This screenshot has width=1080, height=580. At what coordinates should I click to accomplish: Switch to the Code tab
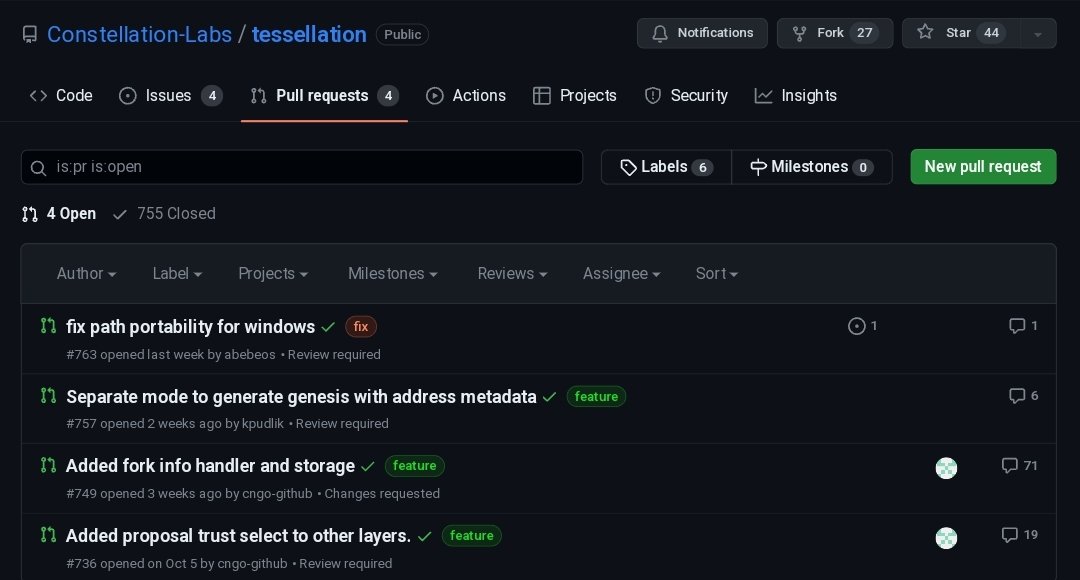pos(61,96)
